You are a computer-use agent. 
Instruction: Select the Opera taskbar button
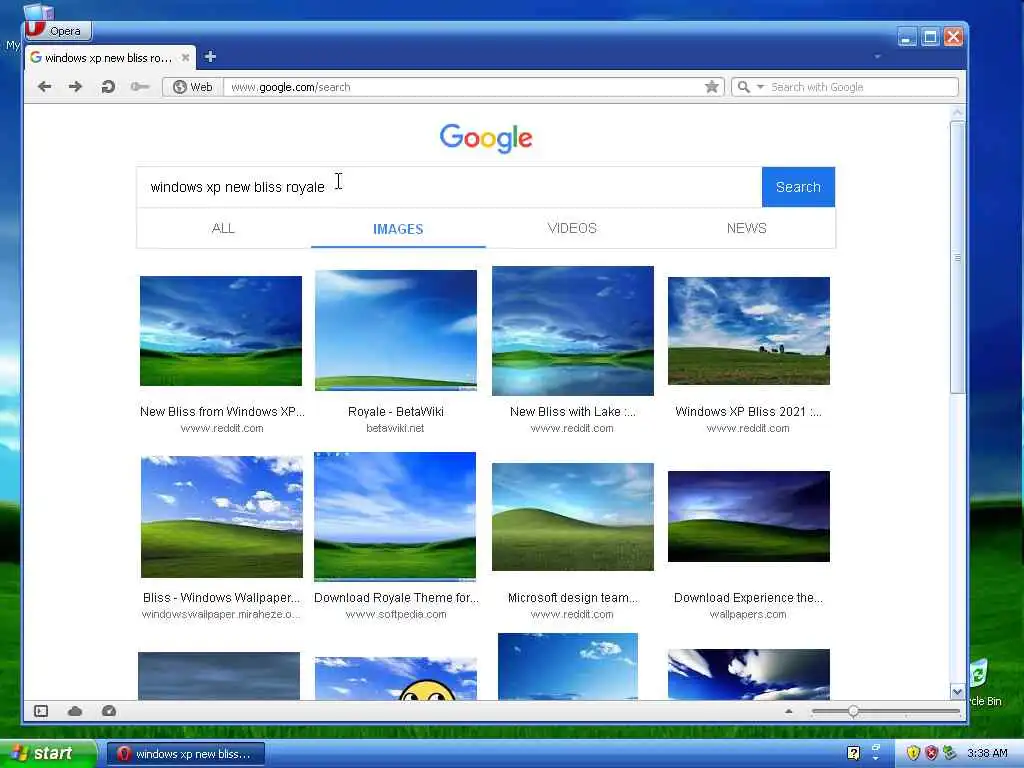185,754
